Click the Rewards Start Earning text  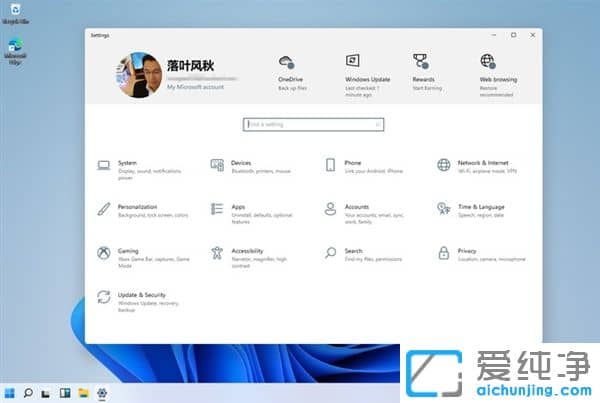pyautogui.click(x=427, y=88)
